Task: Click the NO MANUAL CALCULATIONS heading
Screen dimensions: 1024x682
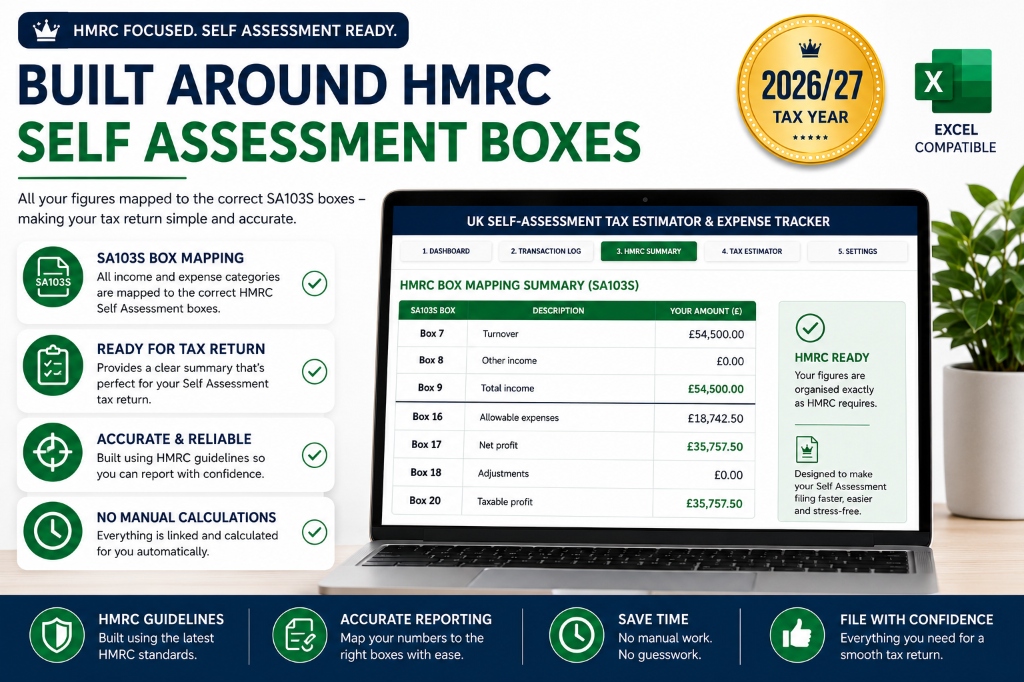Action: pos(187,517)
